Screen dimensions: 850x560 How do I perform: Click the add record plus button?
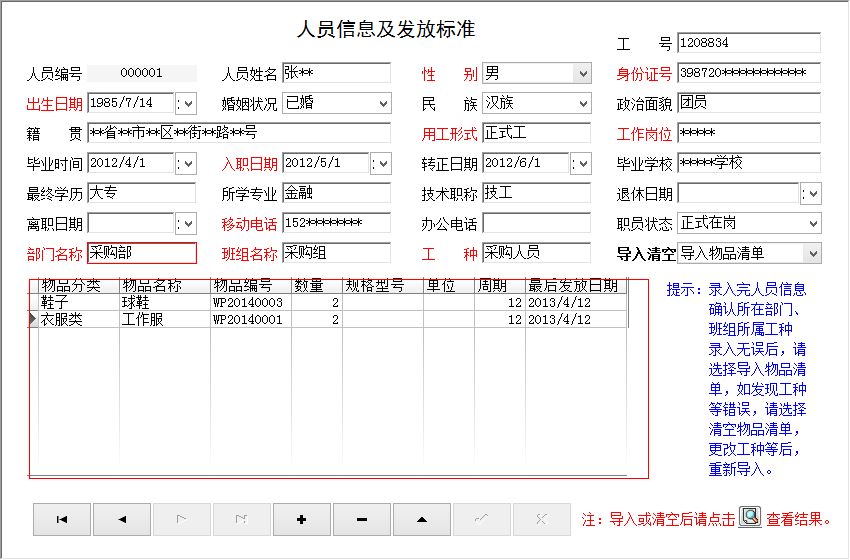pos(301,519)
